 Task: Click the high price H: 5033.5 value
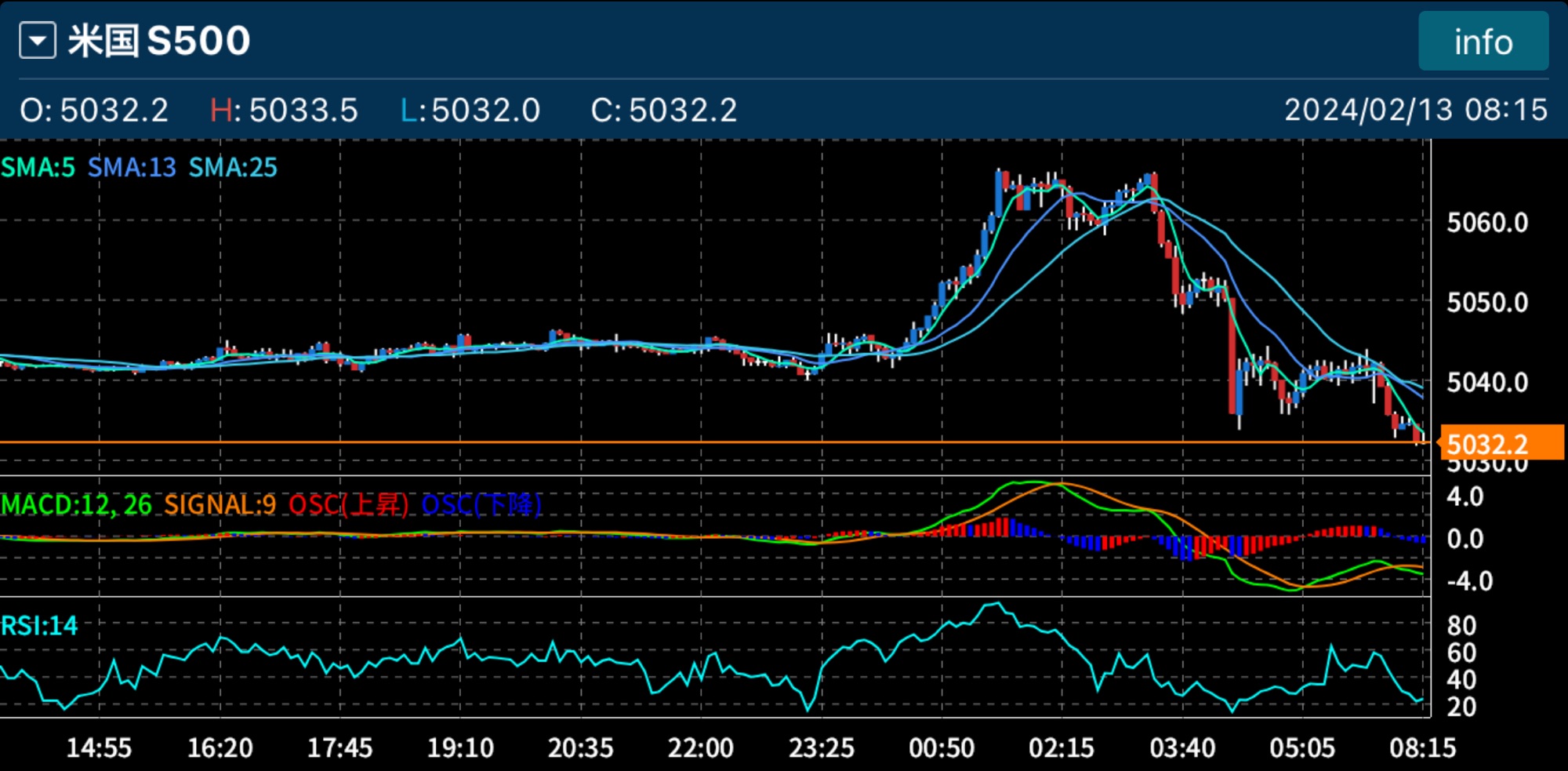tap(284, 111)
